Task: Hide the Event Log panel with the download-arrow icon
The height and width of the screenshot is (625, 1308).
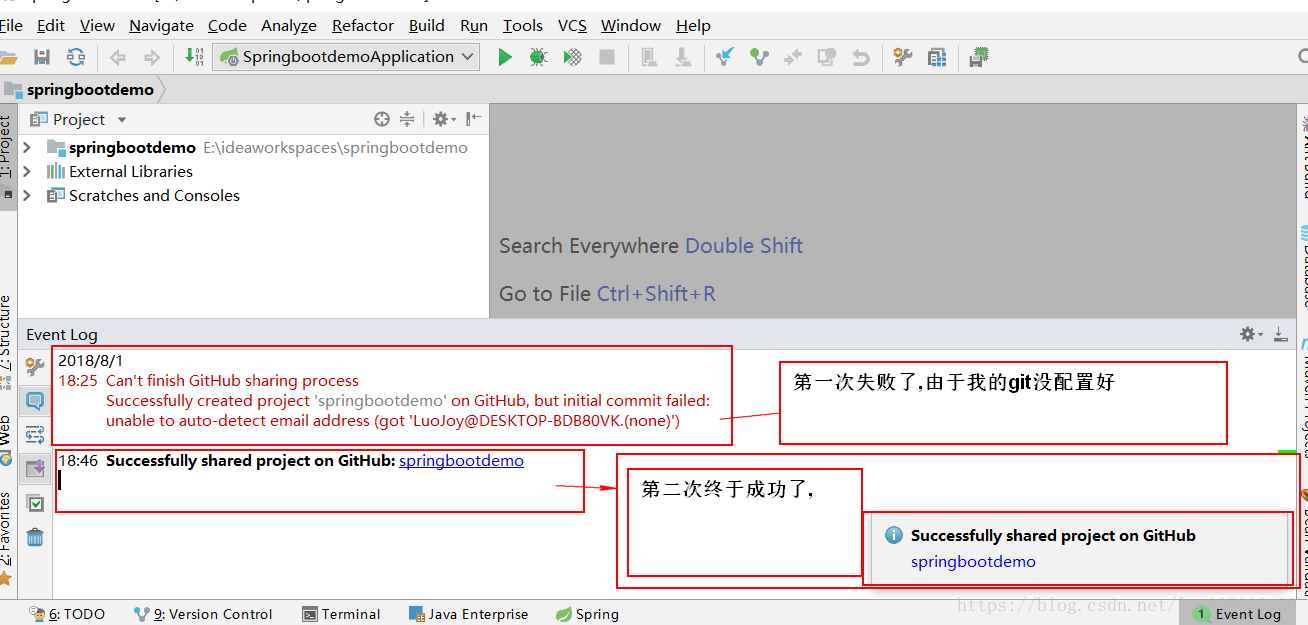Action: [x=1280, y=334]
